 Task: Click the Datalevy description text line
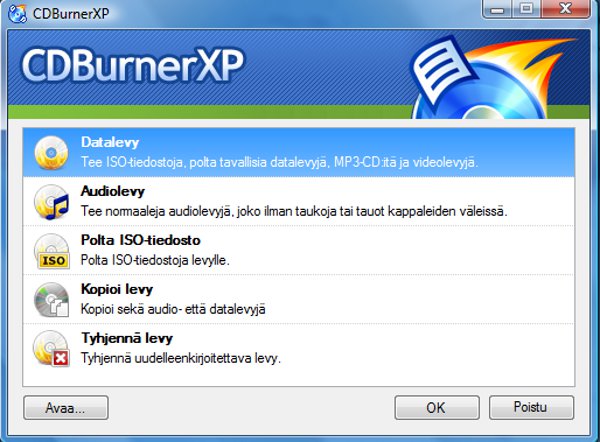279,162
